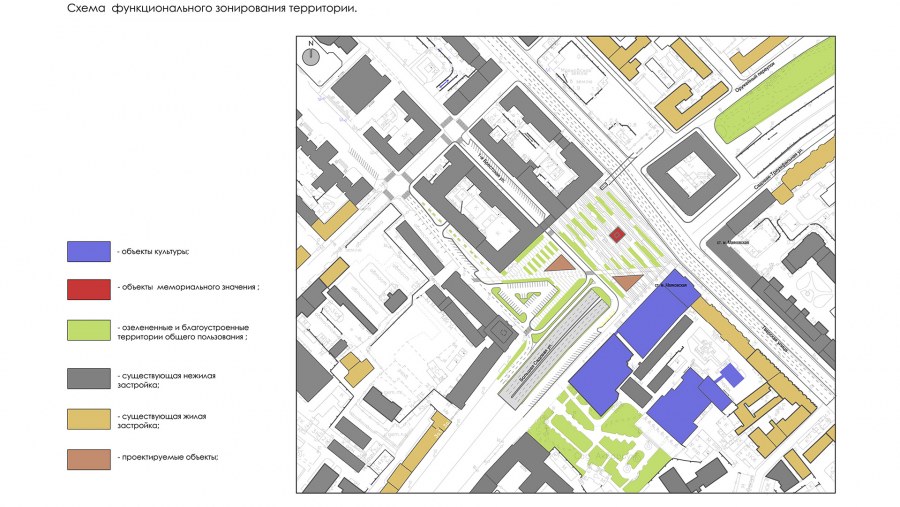Click the small blue culture building
Screen dimensions: 900x507
click(732, 375)
